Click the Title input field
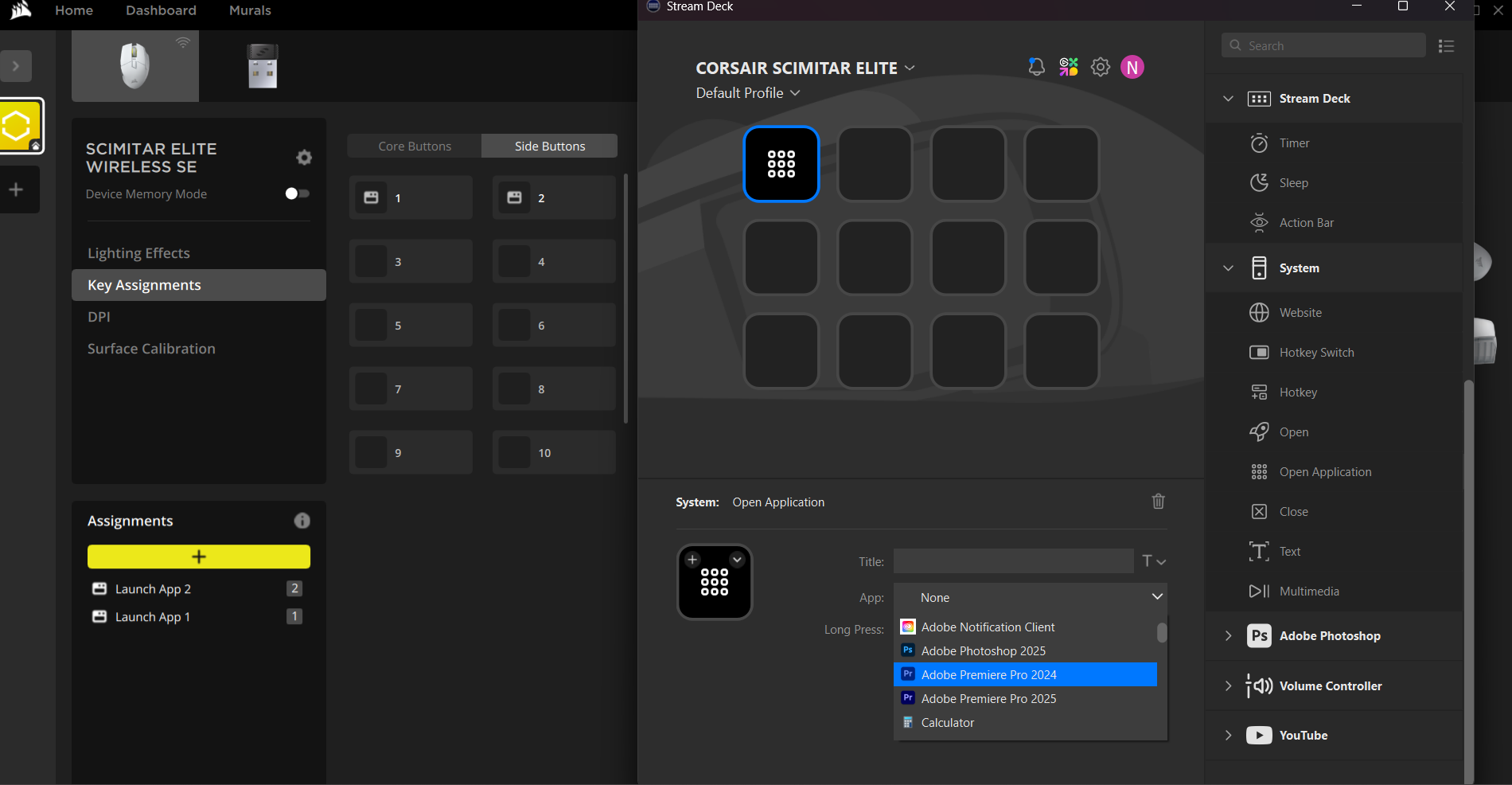The height and width of the screenshot is (785, 1512). pos(1014,561)
